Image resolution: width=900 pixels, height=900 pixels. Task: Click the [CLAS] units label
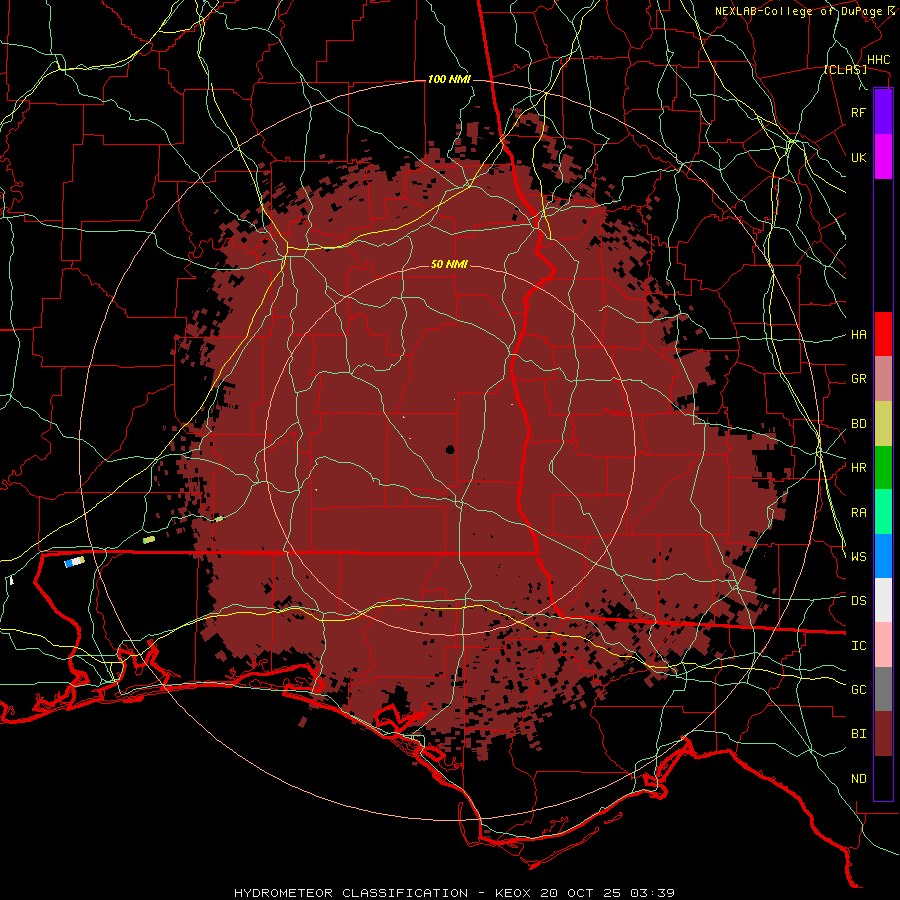tap(845, 70)
